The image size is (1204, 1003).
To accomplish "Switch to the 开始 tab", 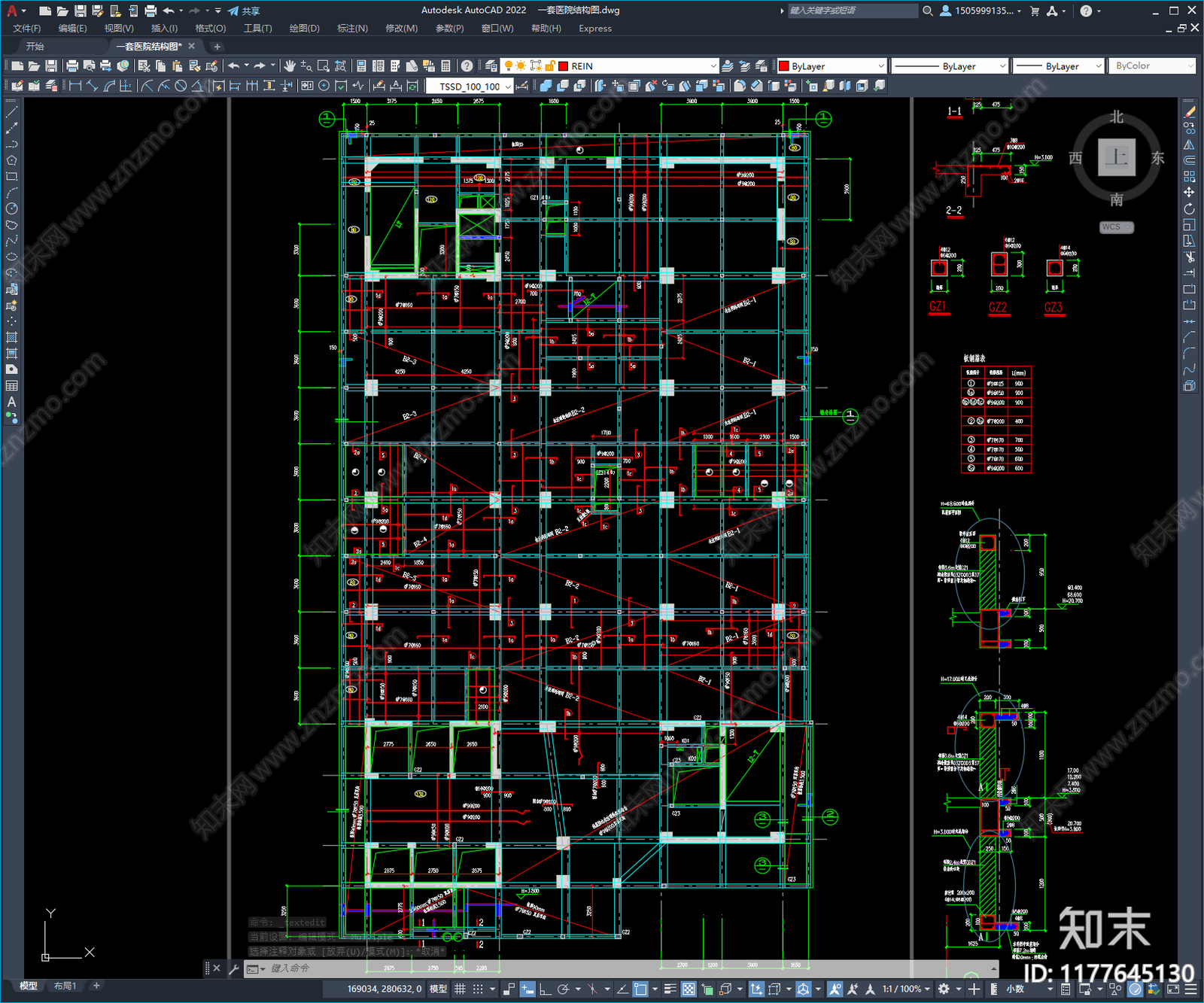I will click(x=35, y=47).
